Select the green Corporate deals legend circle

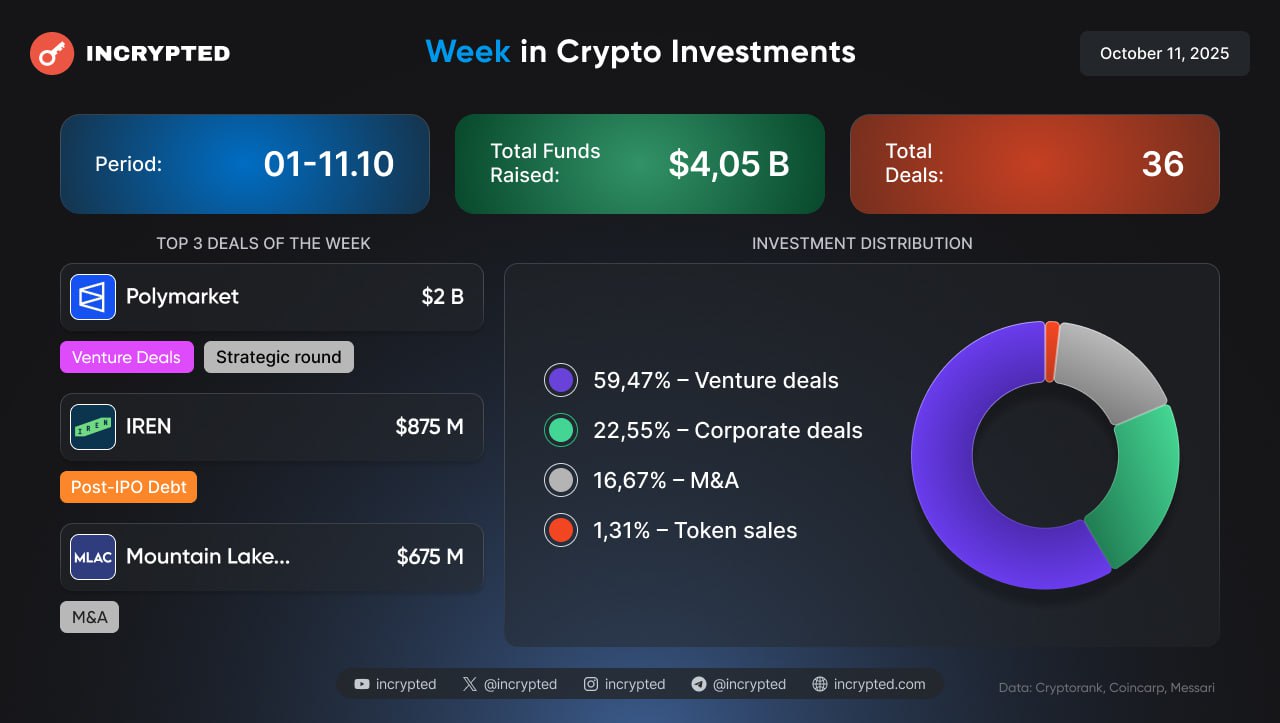click(x=561, y=430)
